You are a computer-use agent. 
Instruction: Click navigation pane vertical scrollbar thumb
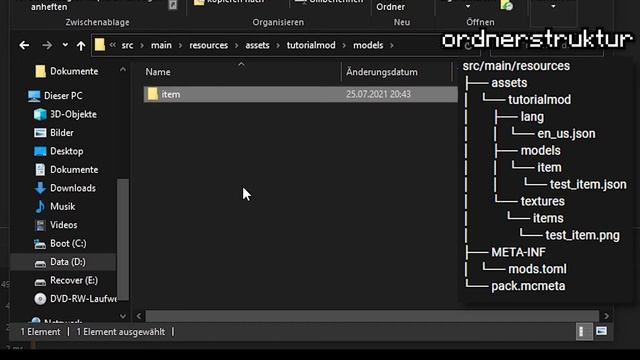tap(123, 239)
